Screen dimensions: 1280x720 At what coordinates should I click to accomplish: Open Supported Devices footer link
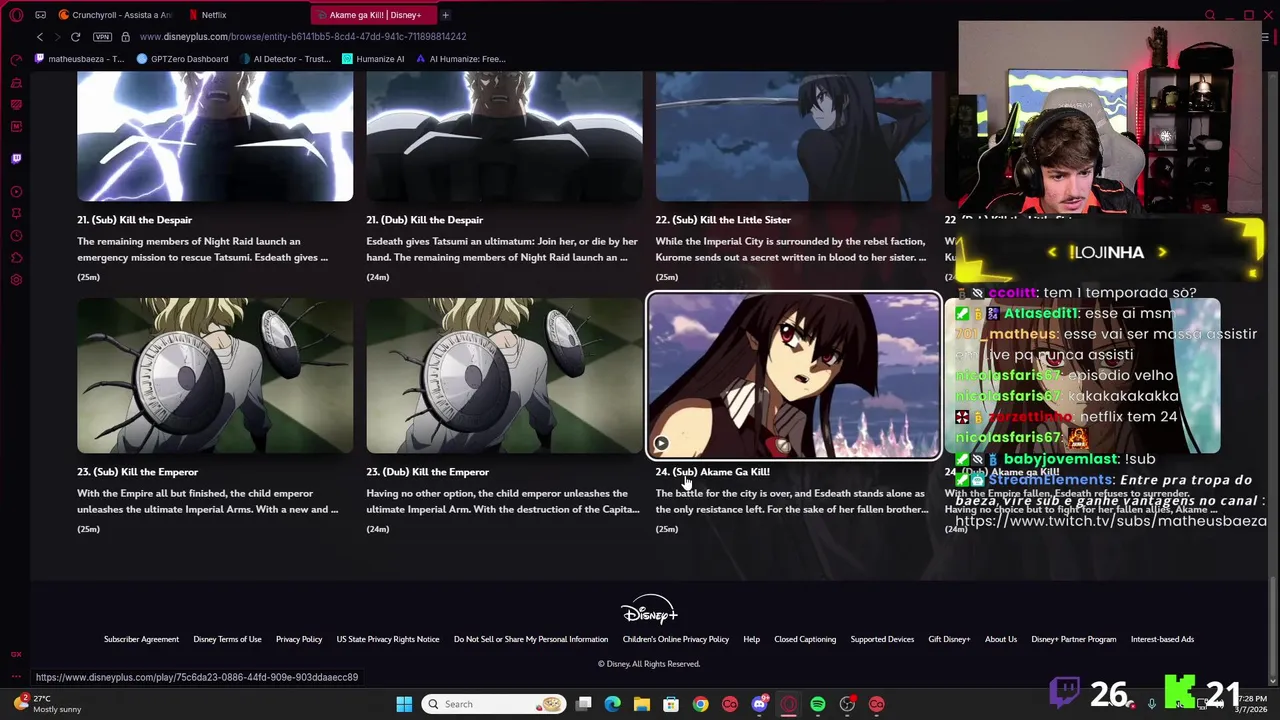coord(882,640)
